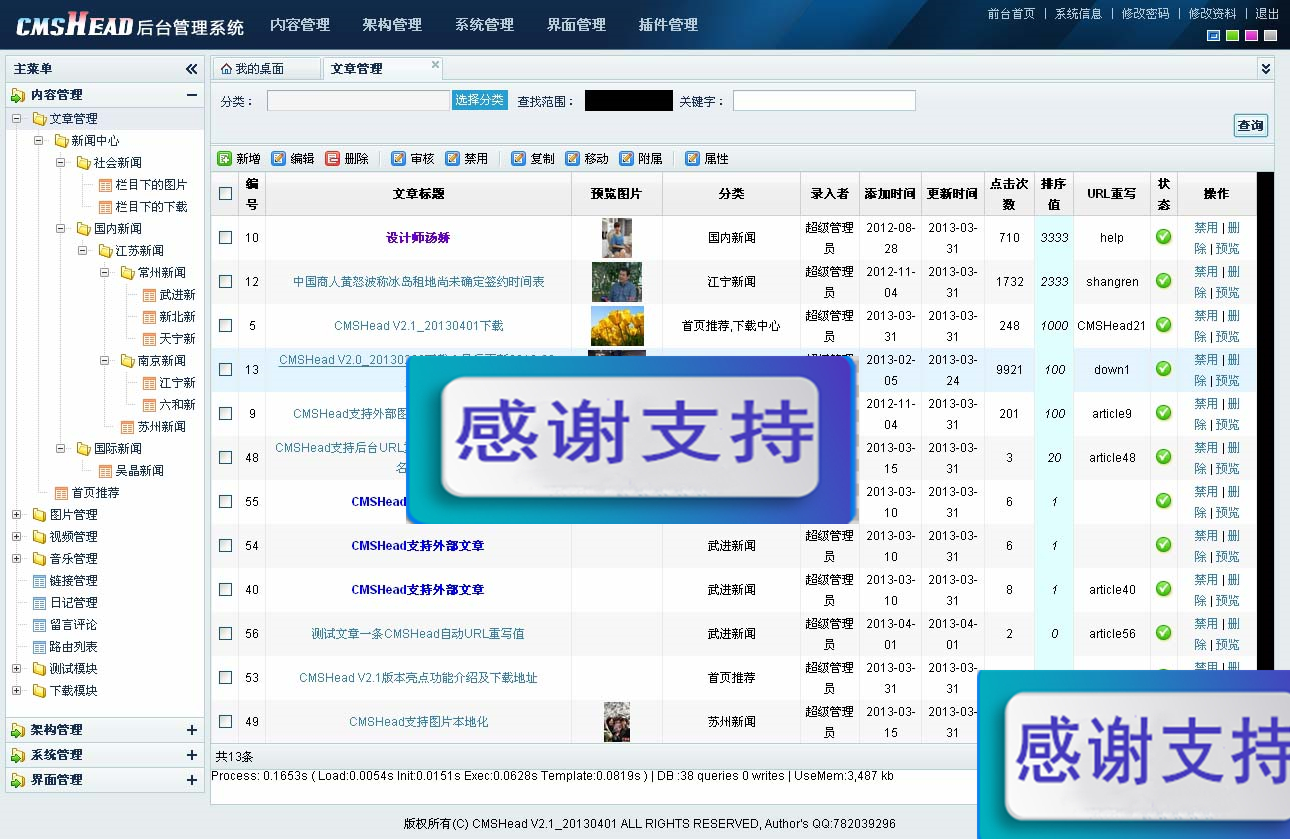The height and width of the screenshot is (839, 1290).
Task: Open the 界面管理 top menu
Action: (x=576, y=25)
